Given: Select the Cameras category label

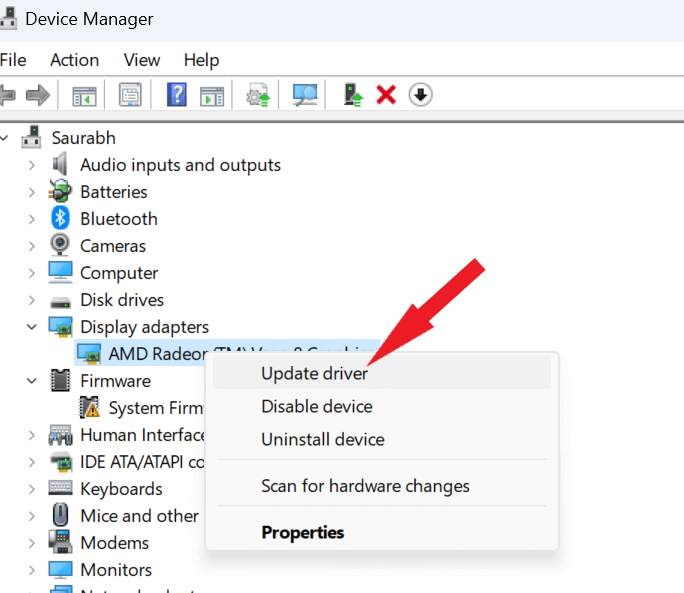Looking at the screenshot, I should (x=113, y=246).
